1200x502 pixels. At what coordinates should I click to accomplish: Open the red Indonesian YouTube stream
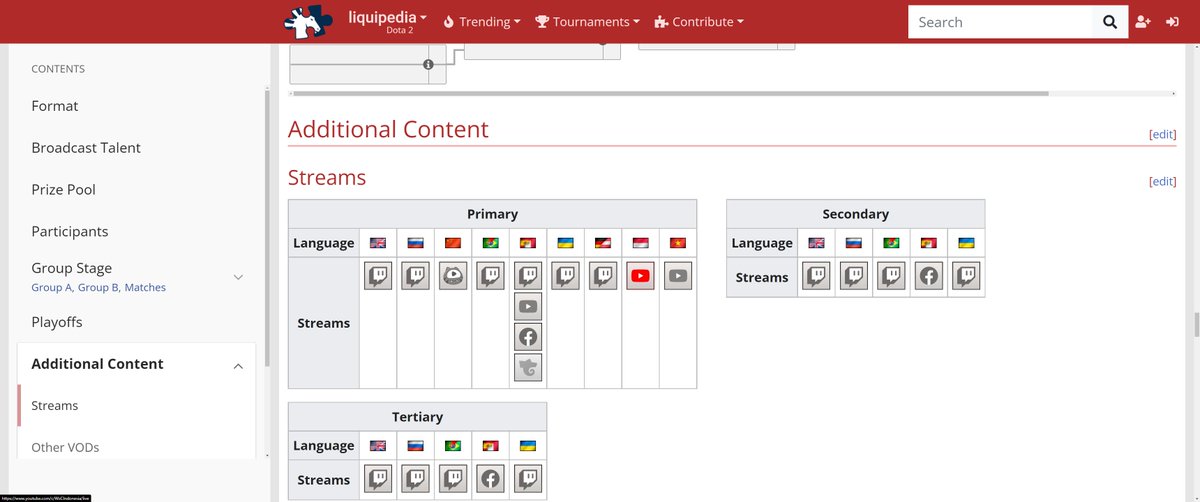click(641, 276)
